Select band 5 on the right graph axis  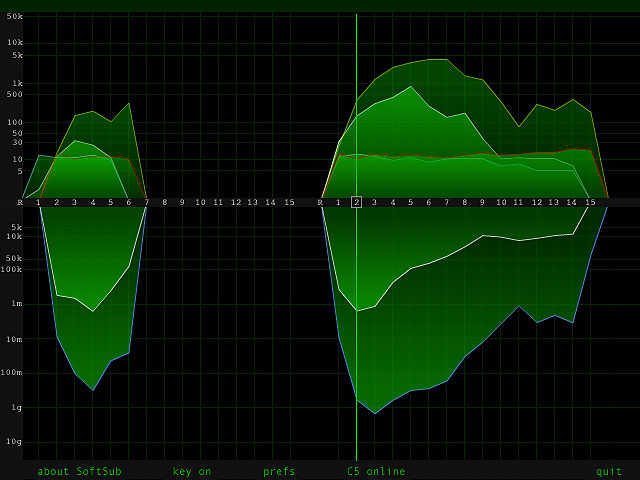(410, 202)
